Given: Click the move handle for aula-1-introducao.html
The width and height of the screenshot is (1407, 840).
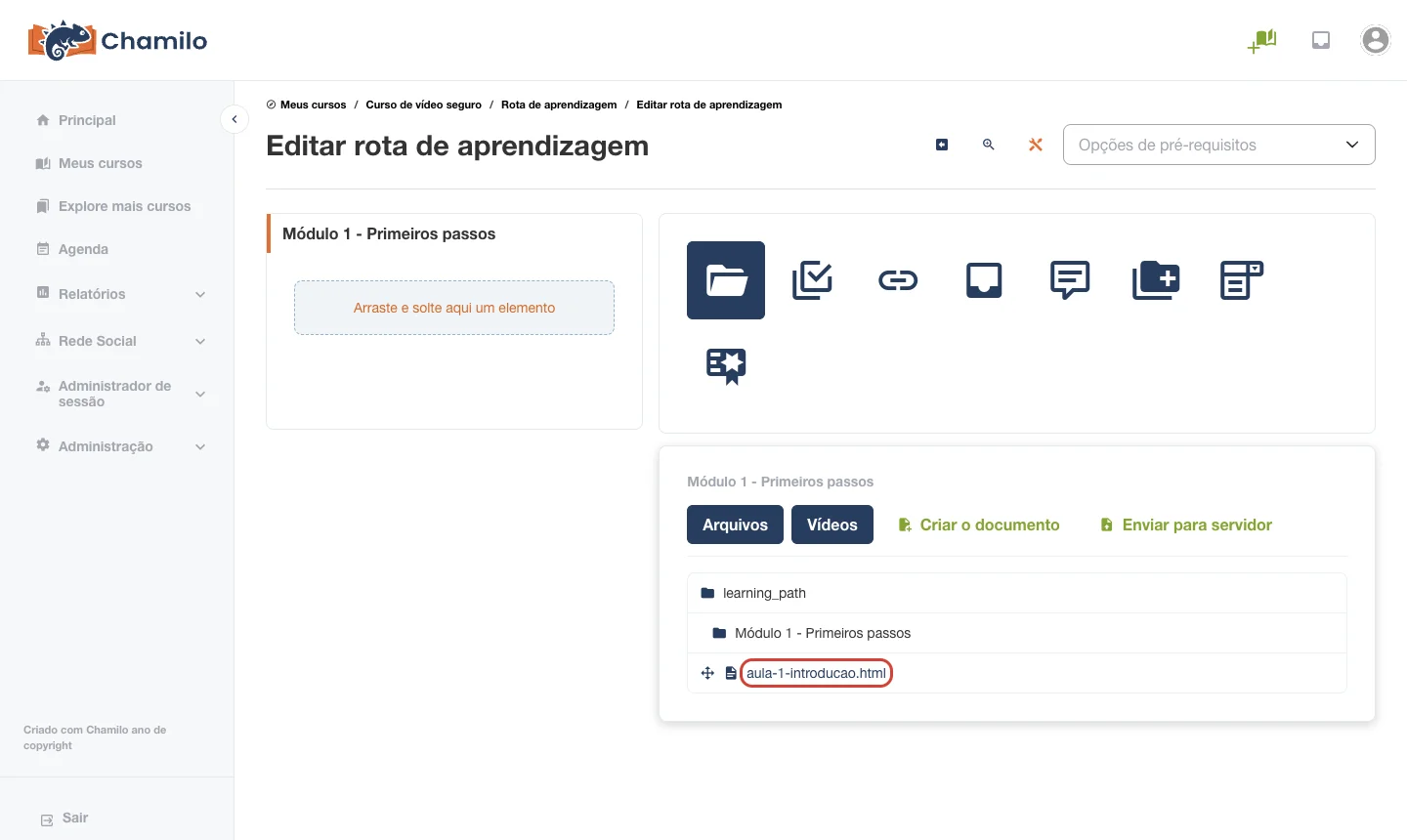Looking at the screenshot, I should coord(708,673).
